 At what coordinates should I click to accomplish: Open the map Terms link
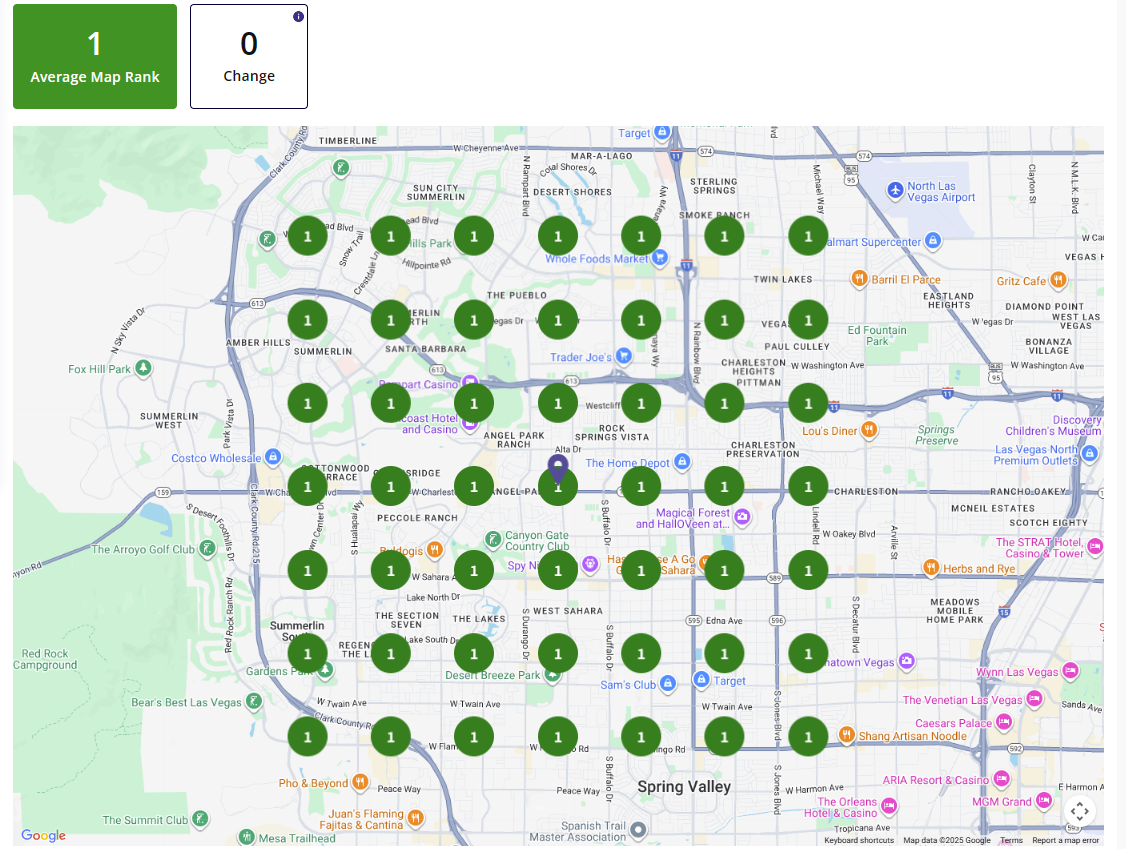coord(1011,841)
